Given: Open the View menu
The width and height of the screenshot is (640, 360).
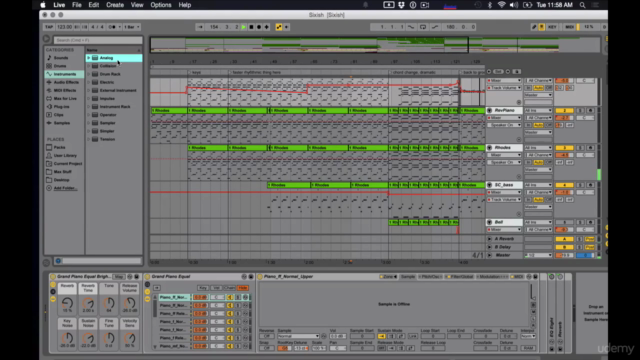Looking at the screenshot, I should (x=137, y=5).
